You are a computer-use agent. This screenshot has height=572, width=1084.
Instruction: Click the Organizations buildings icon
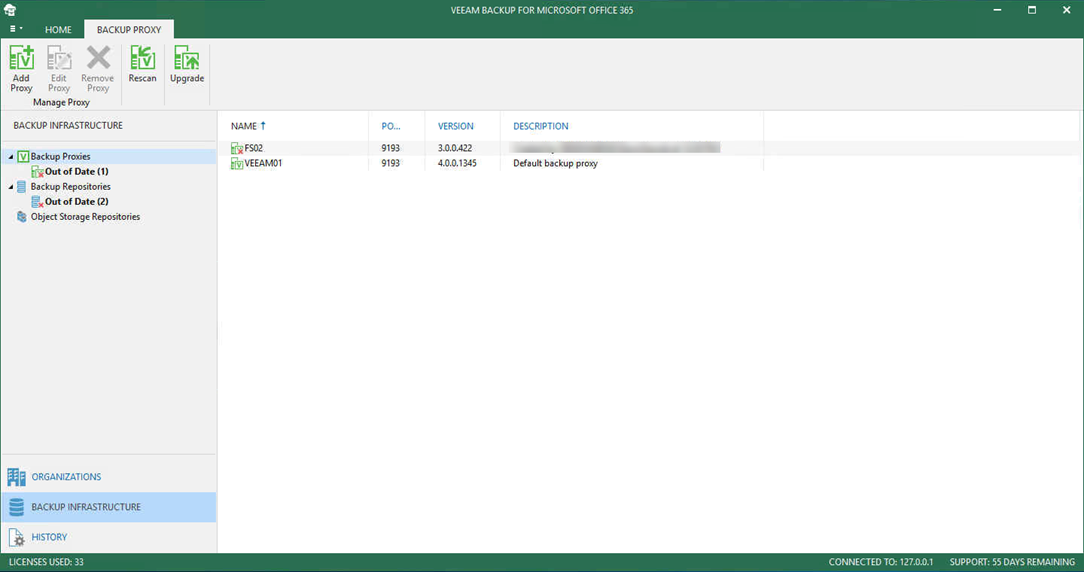point(17,477)
